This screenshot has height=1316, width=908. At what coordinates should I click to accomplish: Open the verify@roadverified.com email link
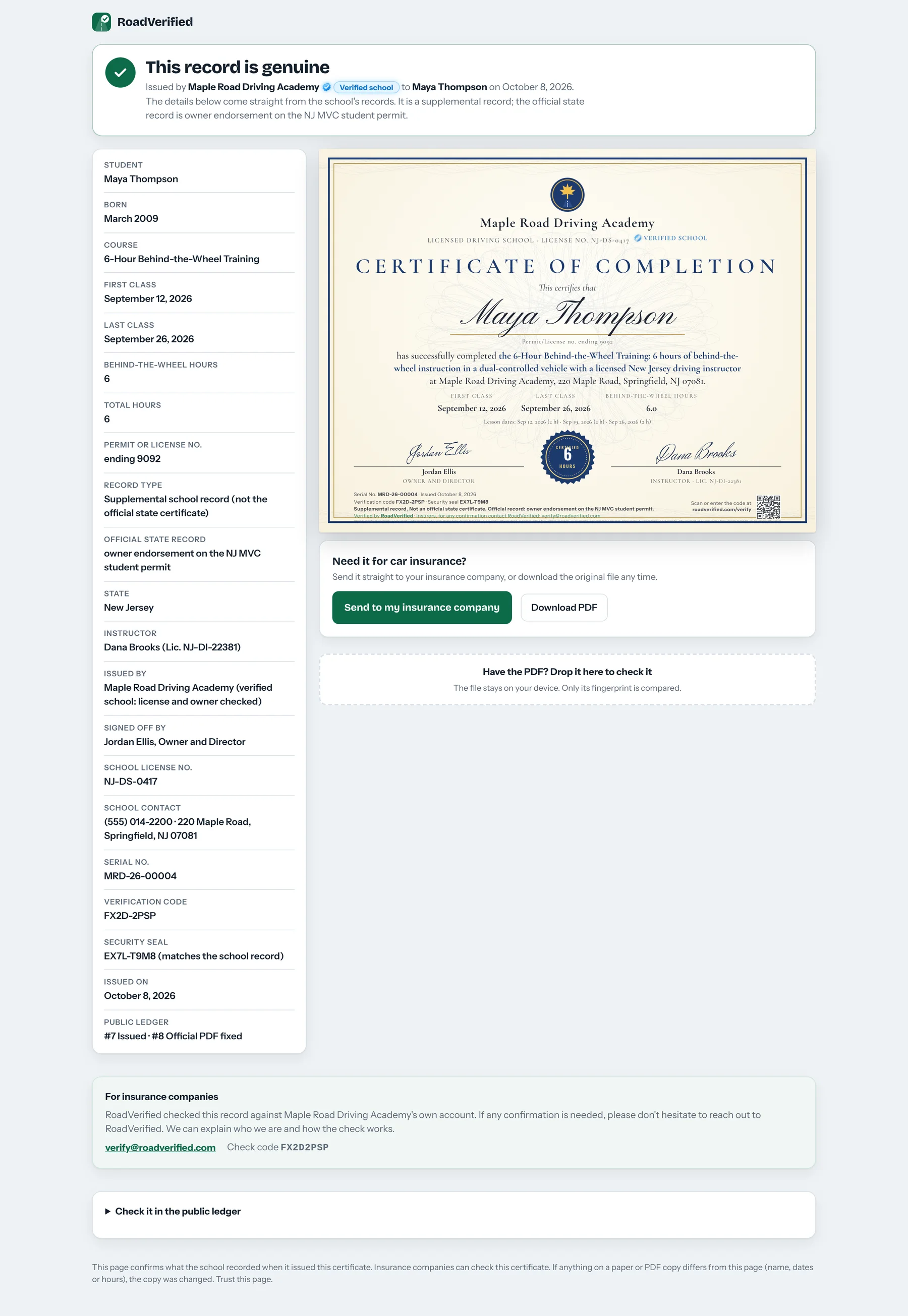(160, 1147)
